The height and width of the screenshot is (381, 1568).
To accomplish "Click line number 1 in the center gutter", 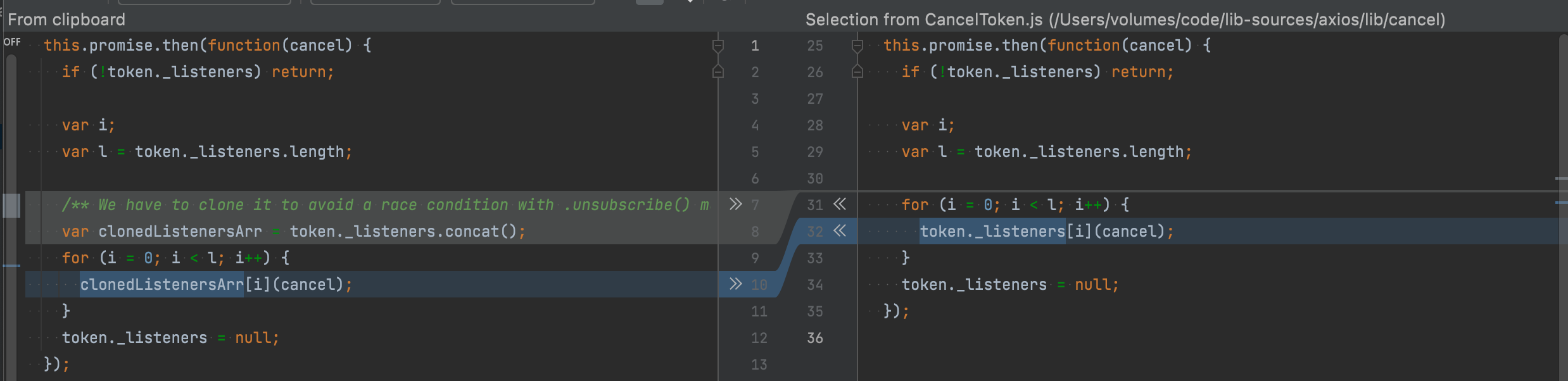I will click(x=755, y=46).
